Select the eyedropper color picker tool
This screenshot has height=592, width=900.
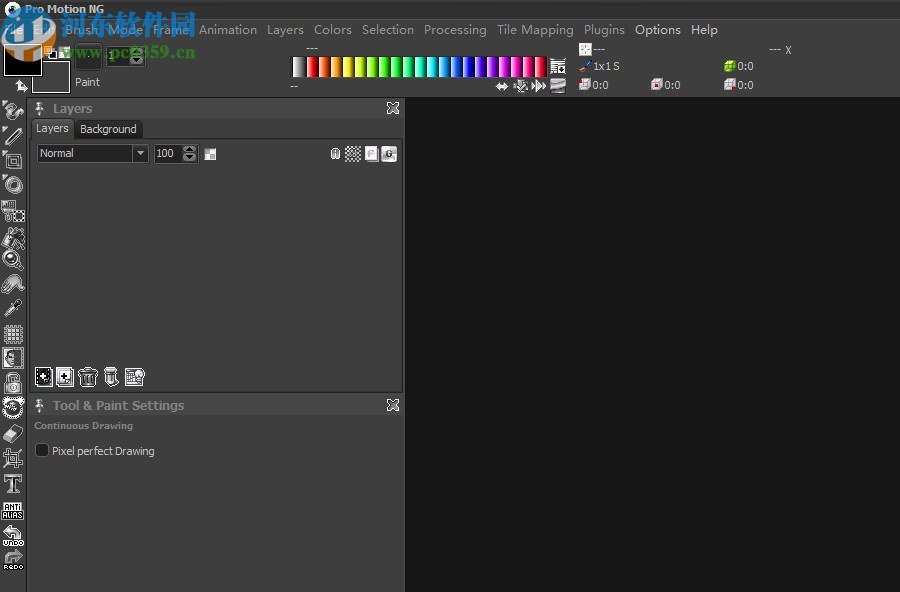[x=13, y=308]
